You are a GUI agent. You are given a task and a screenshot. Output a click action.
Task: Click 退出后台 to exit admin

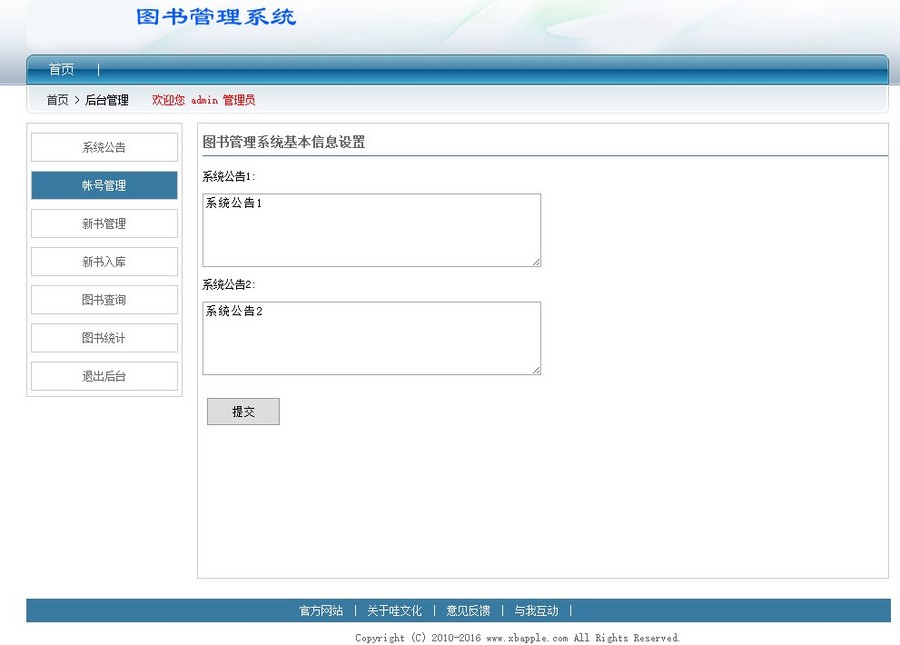point(104,375)
